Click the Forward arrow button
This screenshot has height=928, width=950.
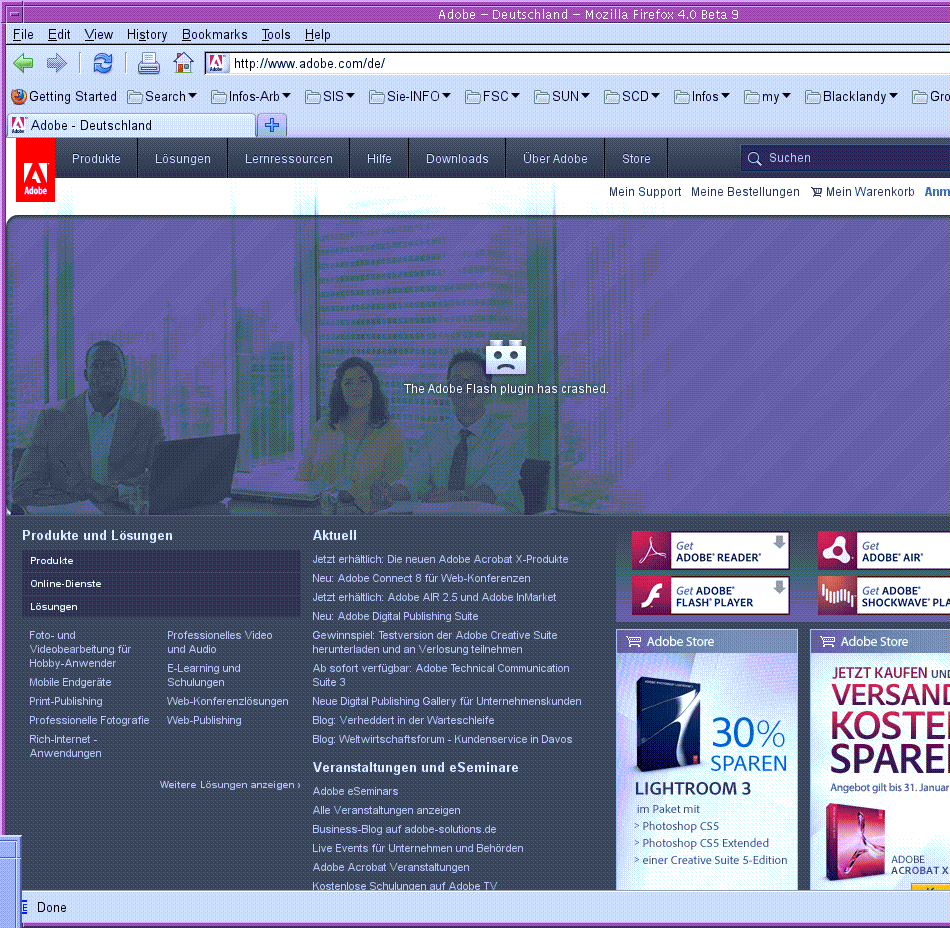click(57, 63)
